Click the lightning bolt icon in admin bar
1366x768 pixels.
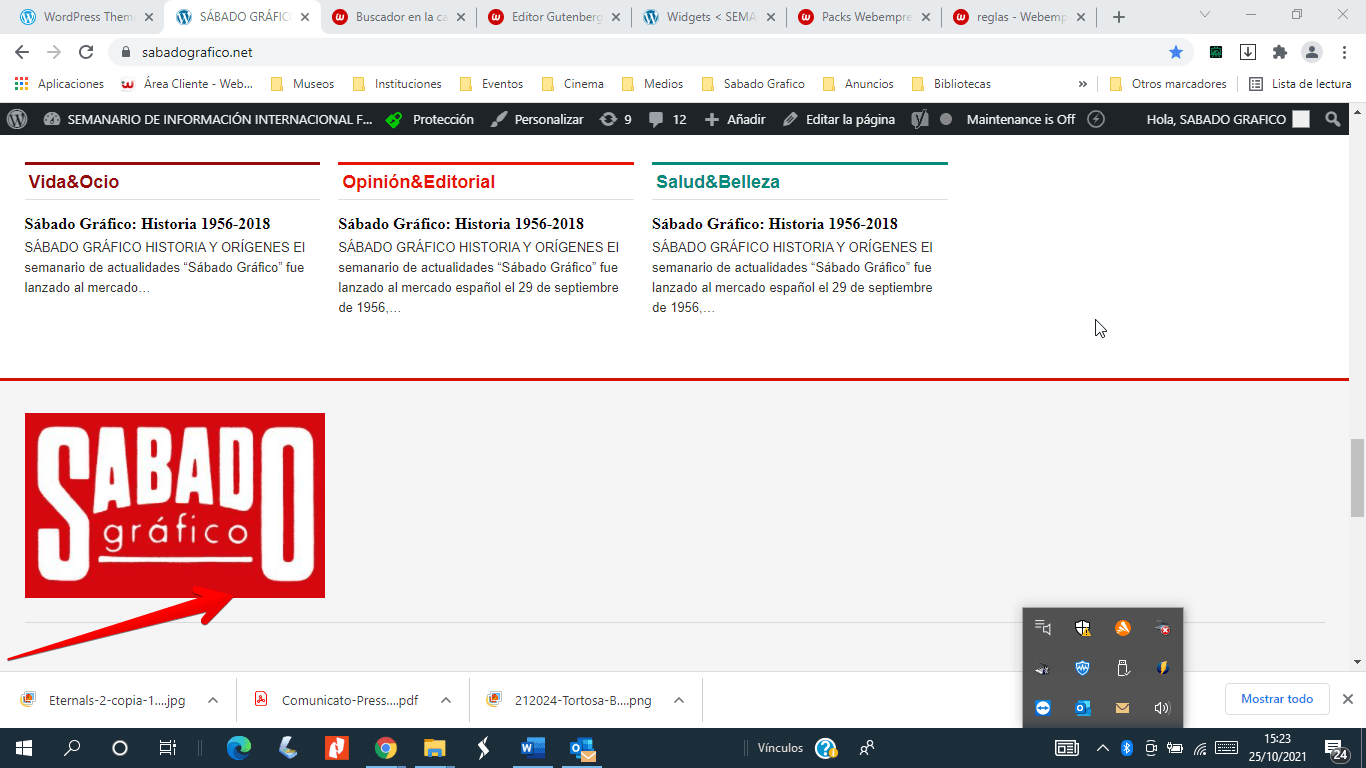tap(1096, 119)
